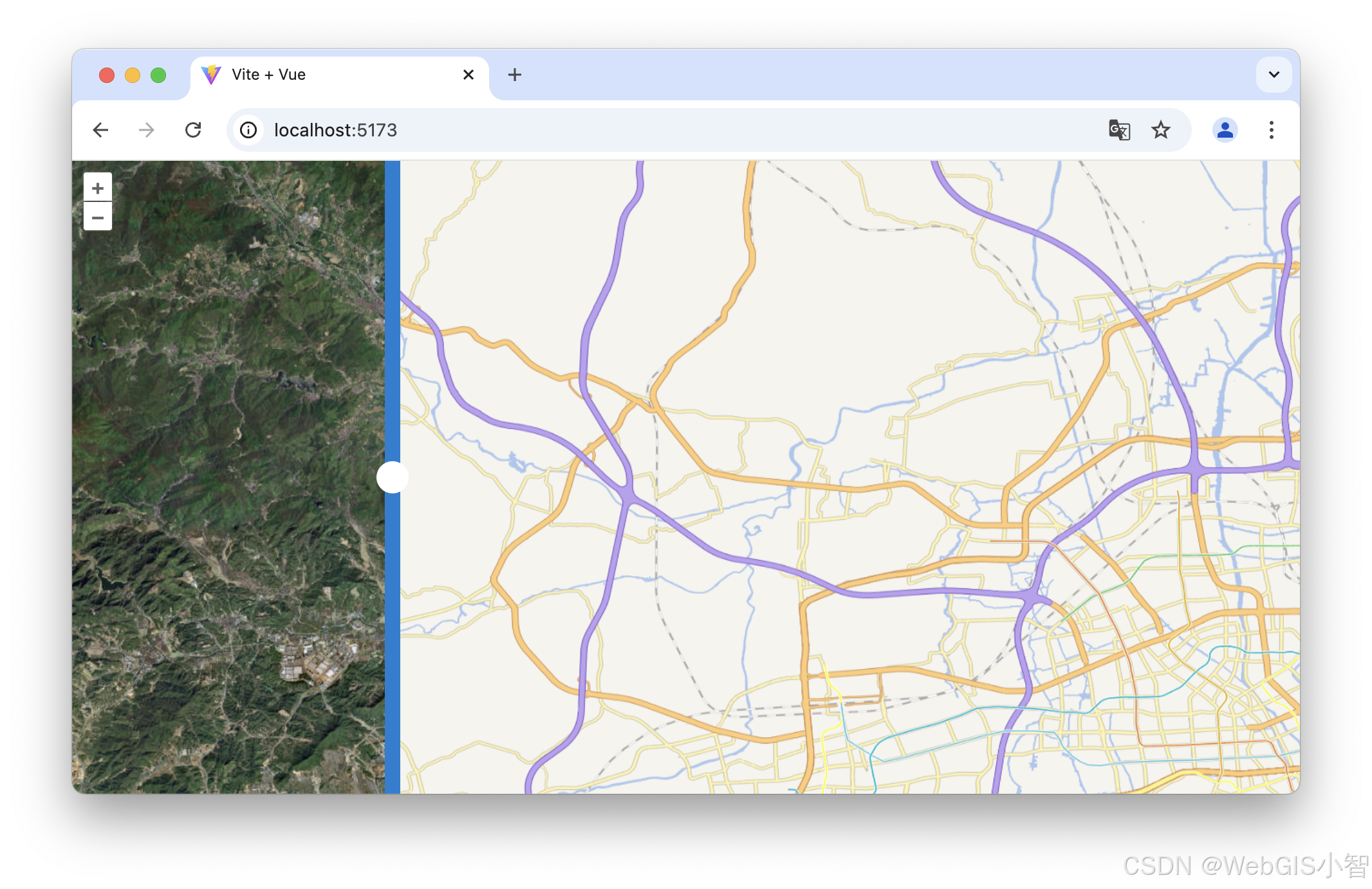The height and width of the screenshot is (889, 1372).
Task: Zoom in the map with plus button
Action: click(x=98, y=188)
